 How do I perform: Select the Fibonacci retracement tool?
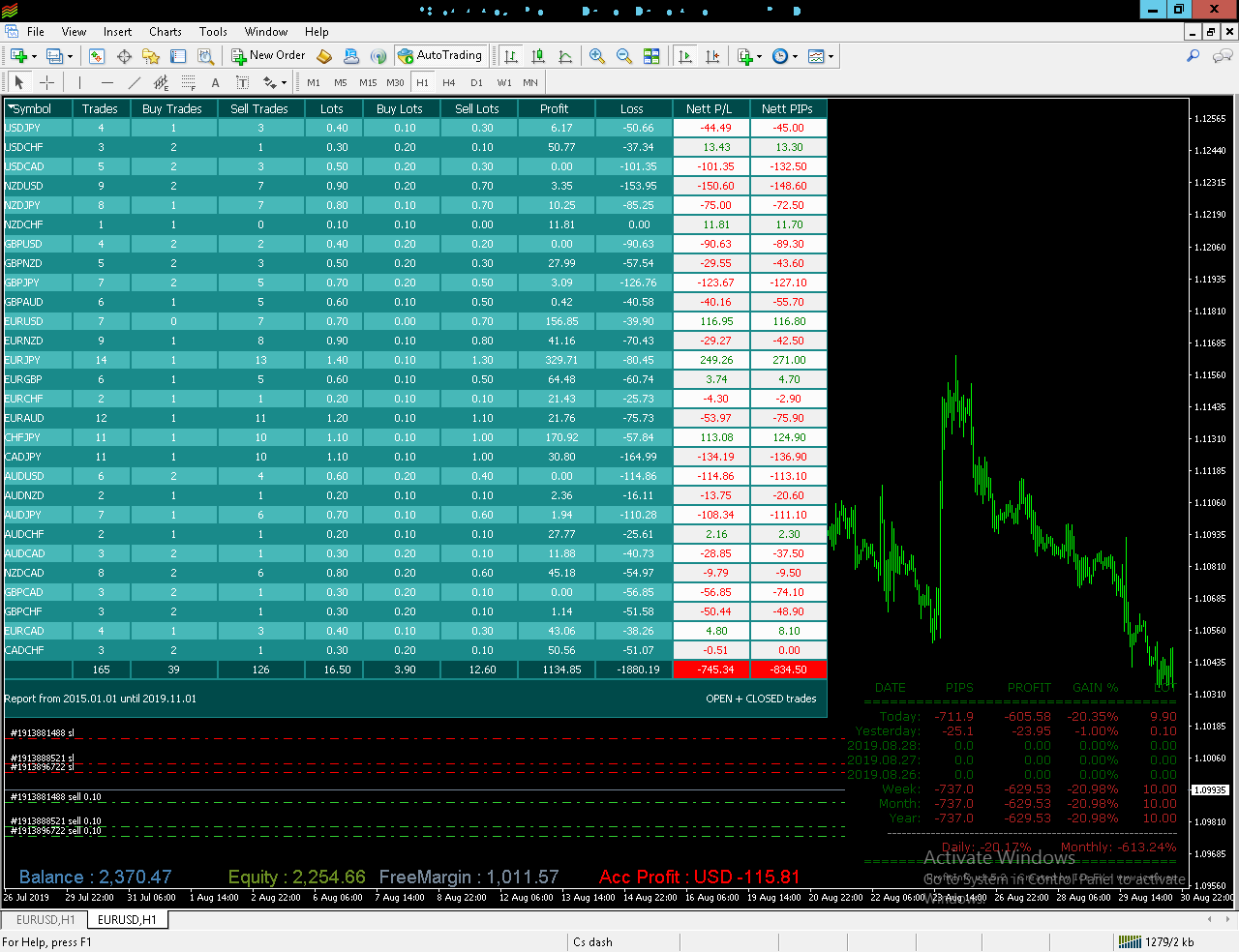pos(189,82)
